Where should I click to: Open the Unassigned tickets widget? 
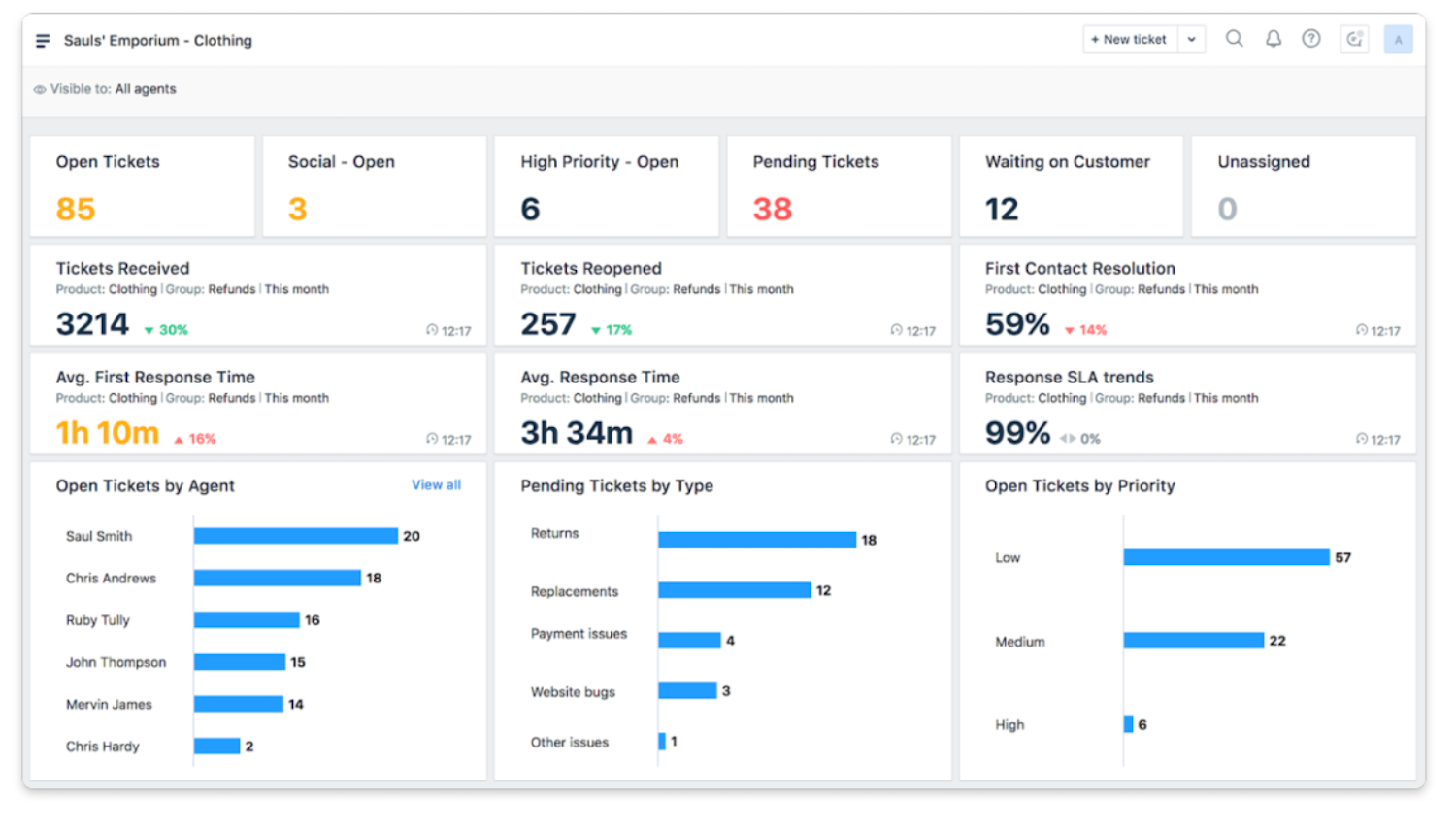click(x=1304, y=185)
